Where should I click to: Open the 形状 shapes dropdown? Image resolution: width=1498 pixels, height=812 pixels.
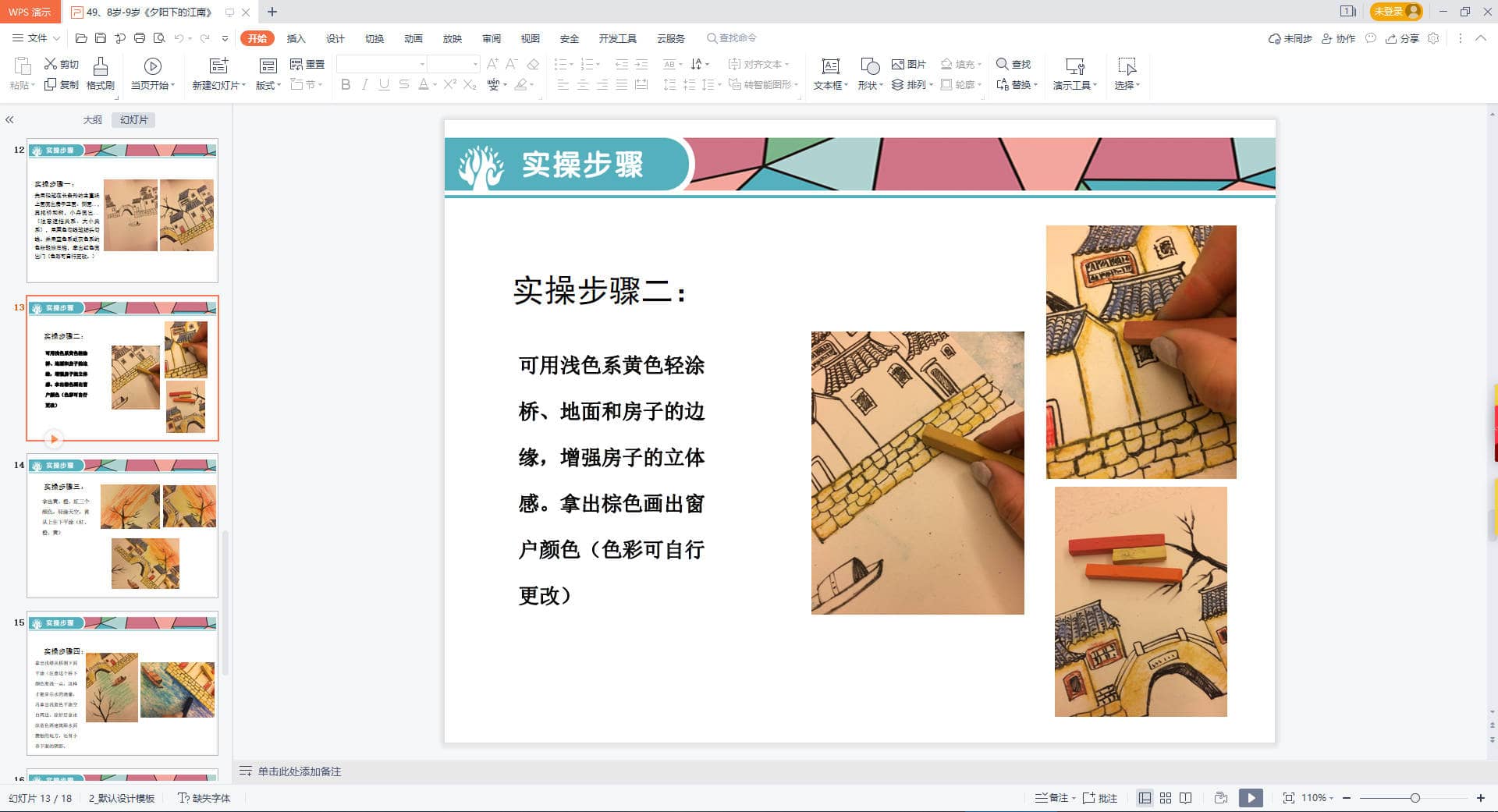coord(870,85)
